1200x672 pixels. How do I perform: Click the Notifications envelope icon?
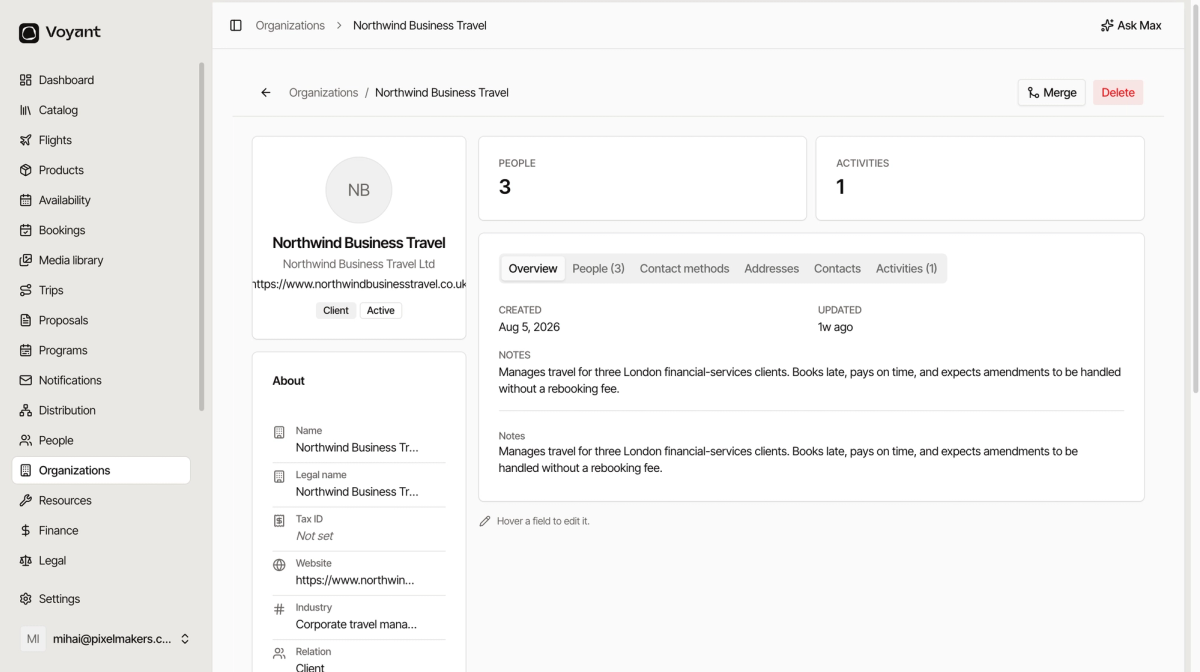pos(26,380)
